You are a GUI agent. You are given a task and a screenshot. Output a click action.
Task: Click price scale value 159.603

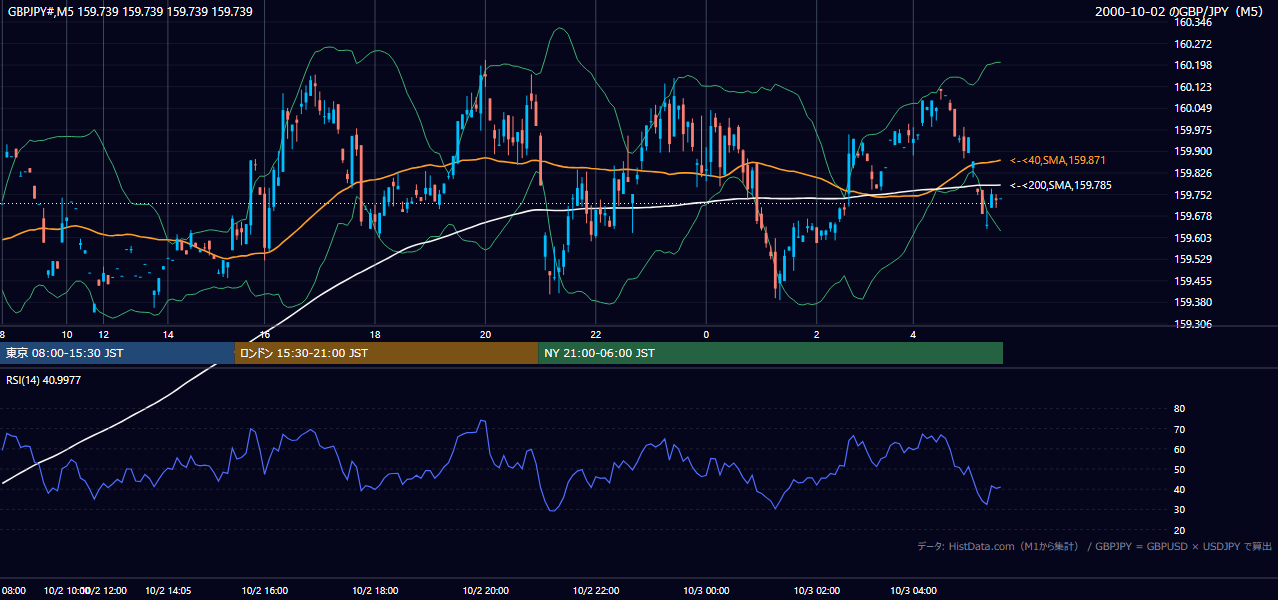(1193, 238)
